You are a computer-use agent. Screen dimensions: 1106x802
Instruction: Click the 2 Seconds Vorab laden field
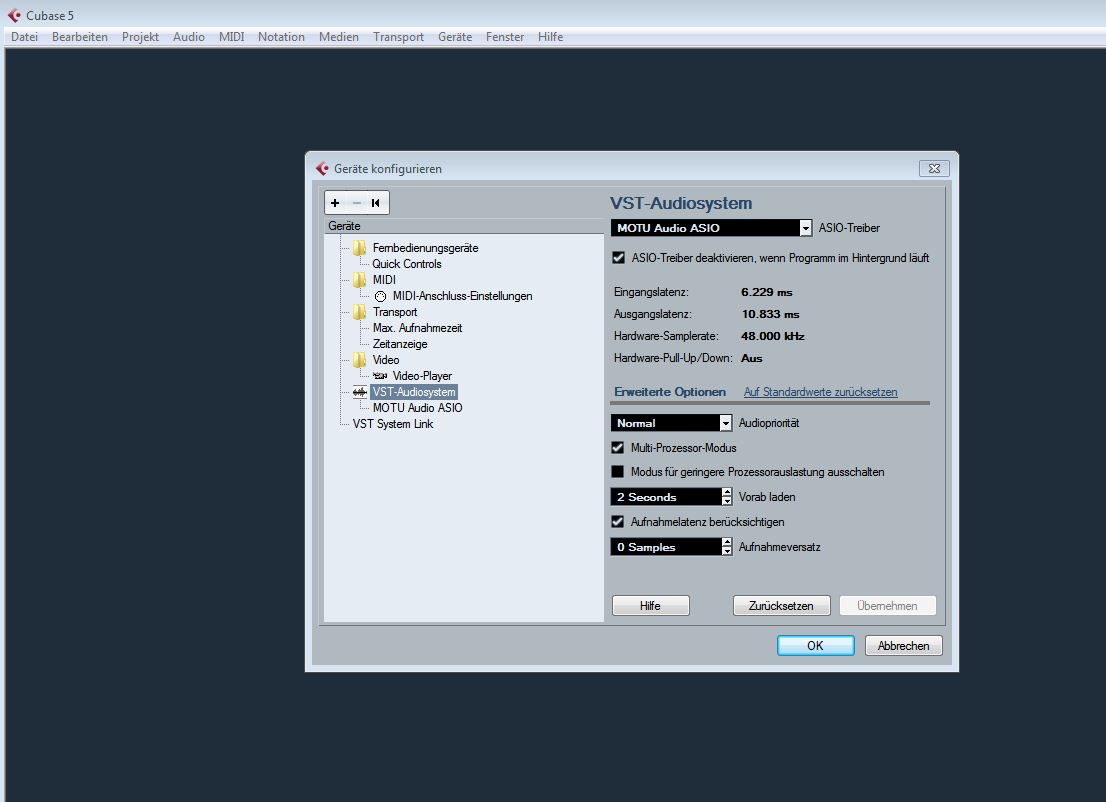click(x=666, y=497)
